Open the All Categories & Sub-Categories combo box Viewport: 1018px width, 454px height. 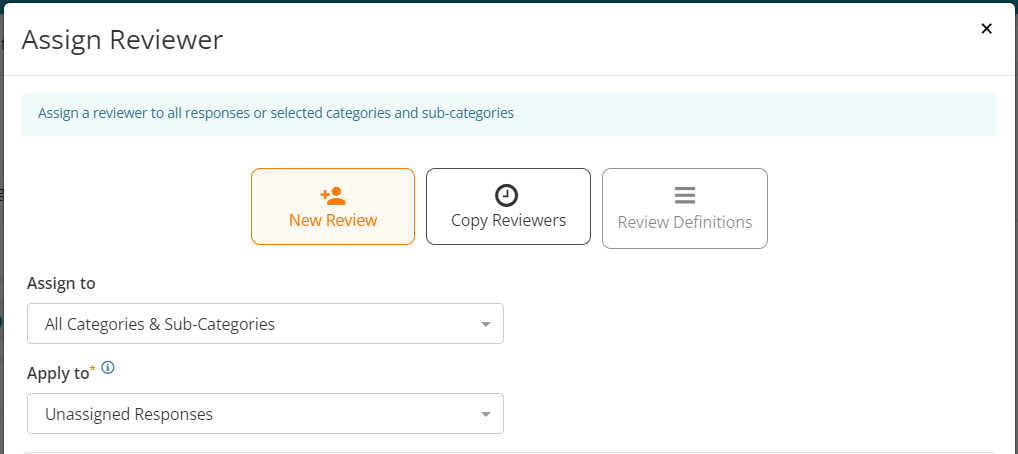pos(265,323)
